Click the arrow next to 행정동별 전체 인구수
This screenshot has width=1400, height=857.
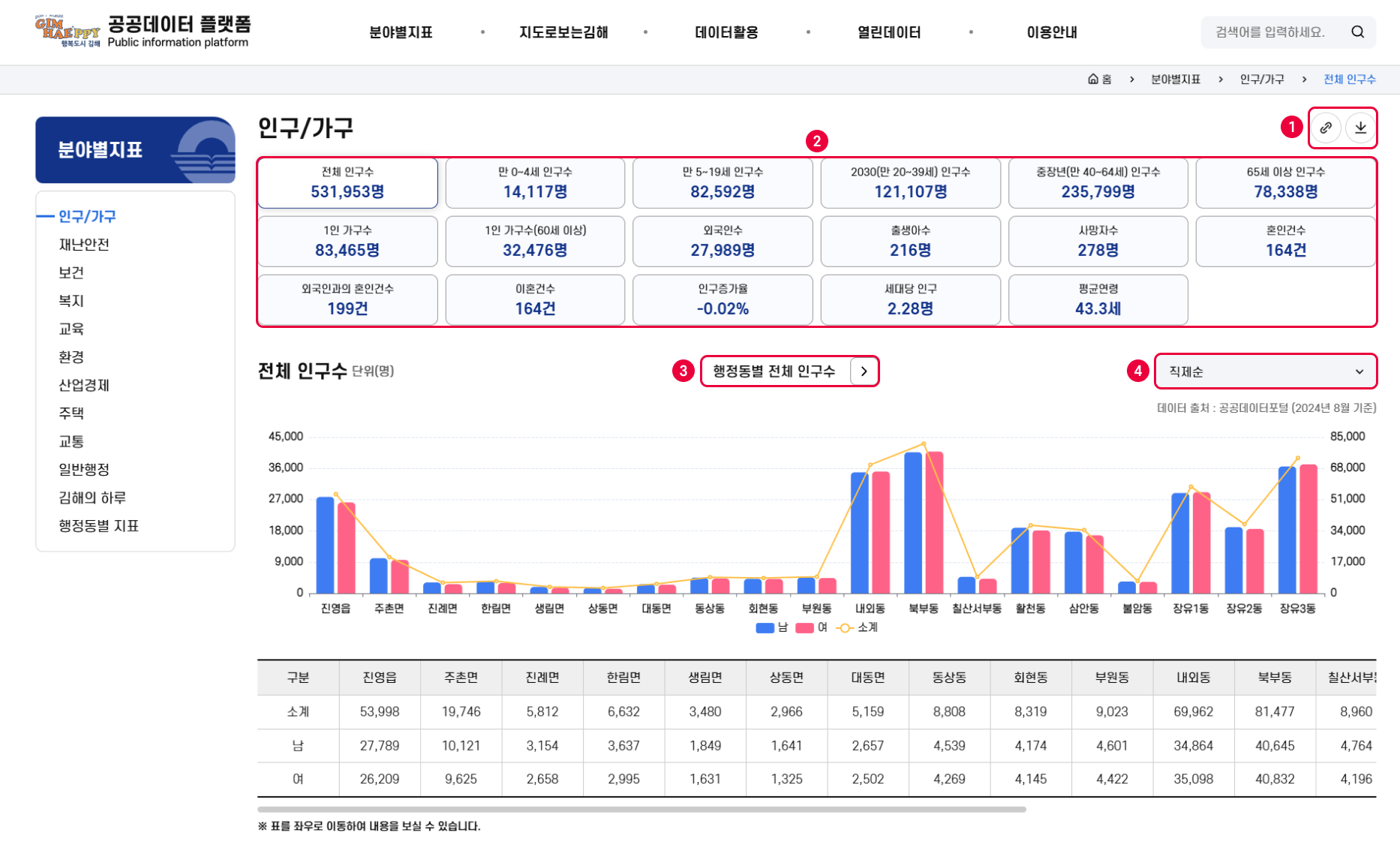(864, 371)
